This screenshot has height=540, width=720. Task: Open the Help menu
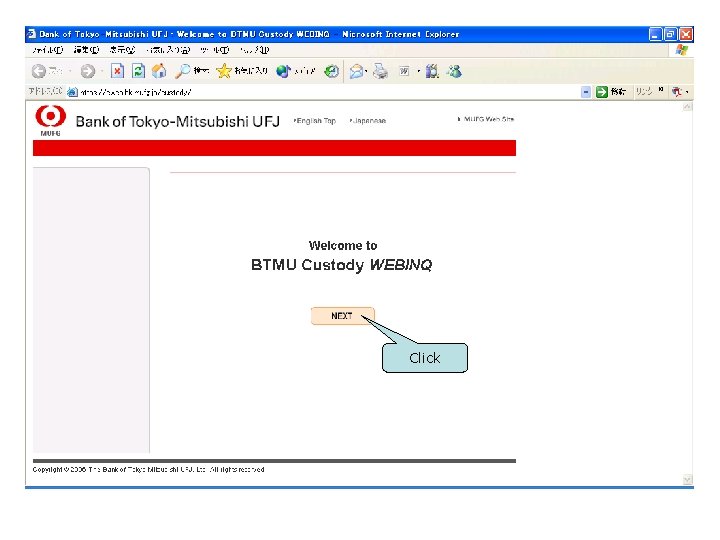pos(254,50)
